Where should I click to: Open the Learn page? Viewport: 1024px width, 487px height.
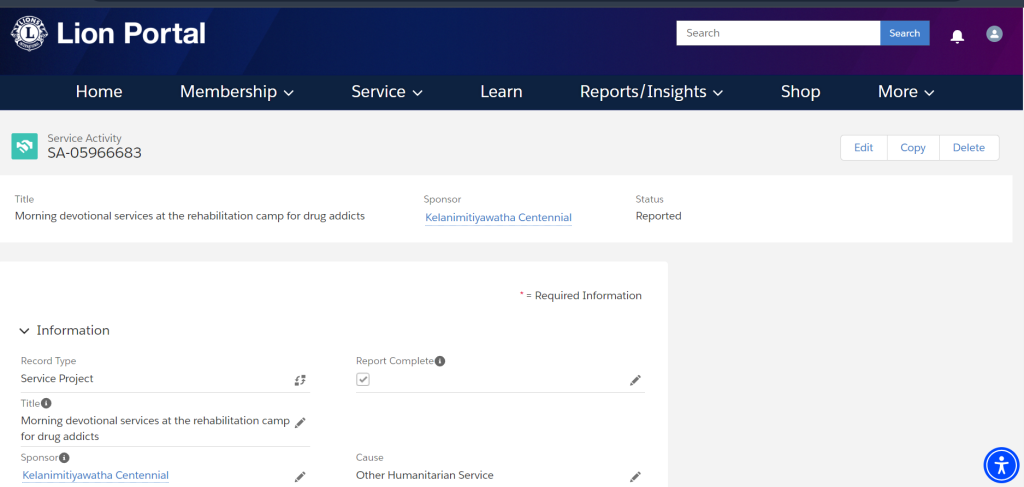point(501,92)
